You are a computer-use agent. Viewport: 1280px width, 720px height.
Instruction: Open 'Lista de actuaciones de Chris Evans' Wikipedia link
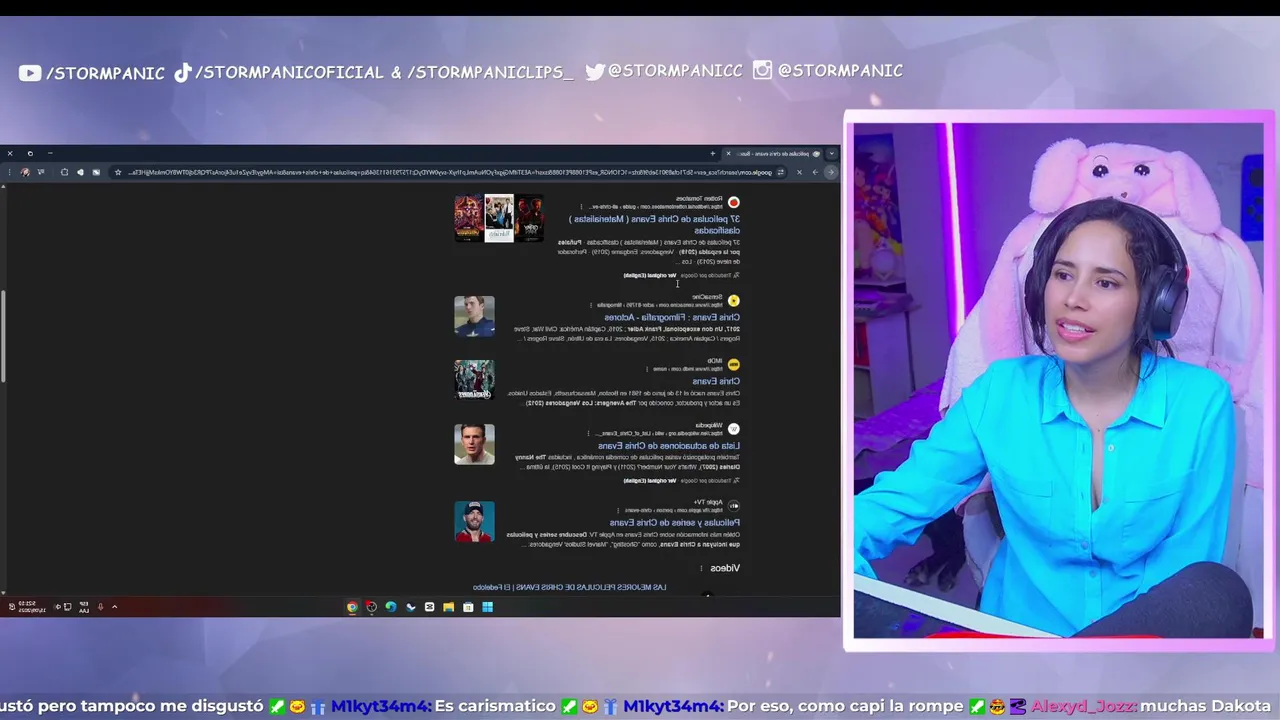point(669,445)
